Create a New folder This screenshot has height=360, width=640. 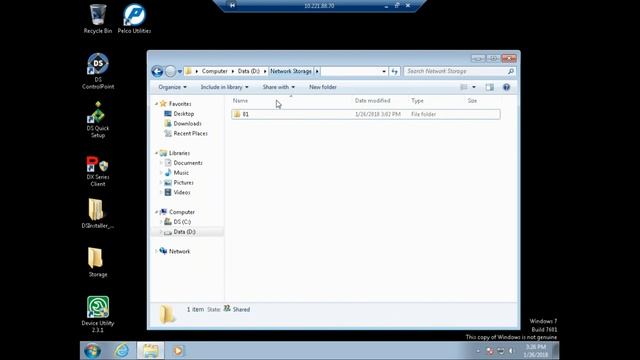[322, 87]
